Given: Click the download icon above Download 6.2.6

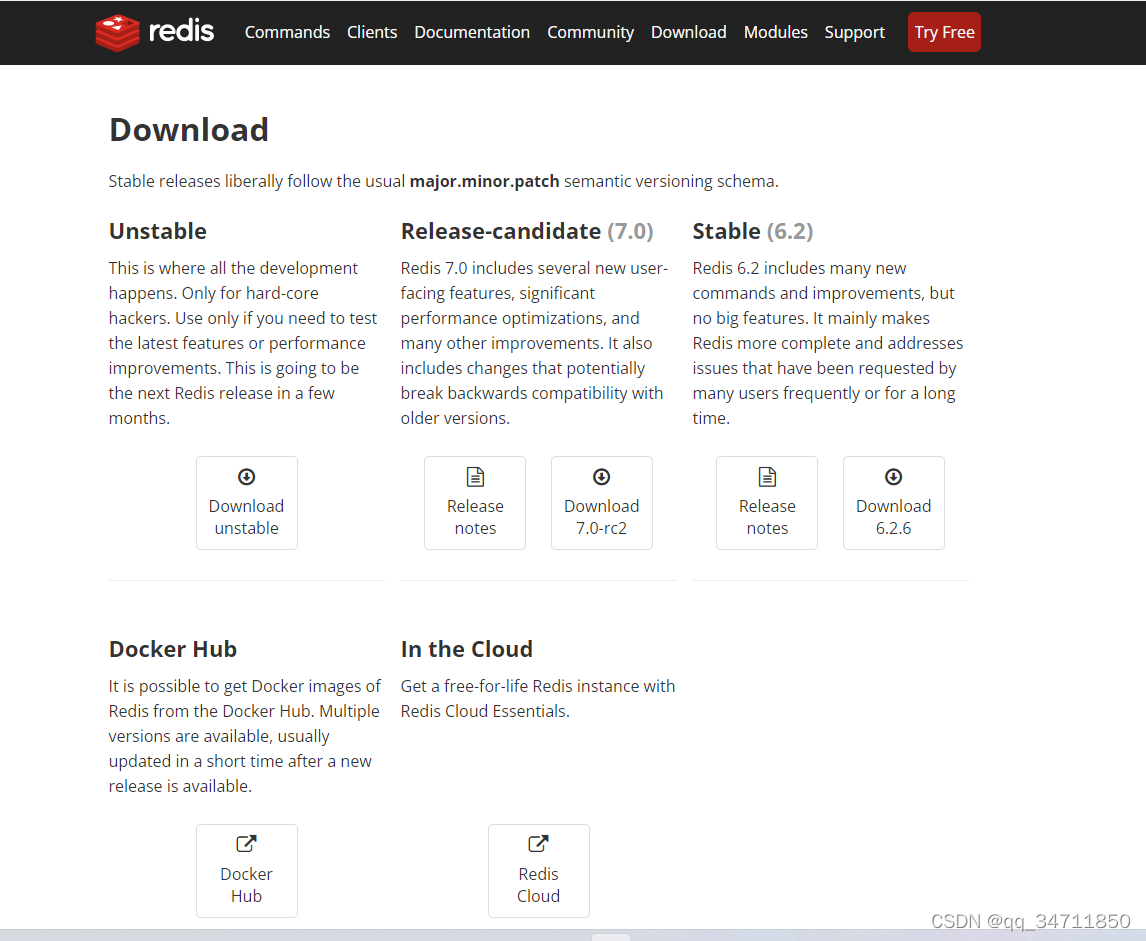Looking at the screenshot, I should pyautogui.click(x=893, y=477).
